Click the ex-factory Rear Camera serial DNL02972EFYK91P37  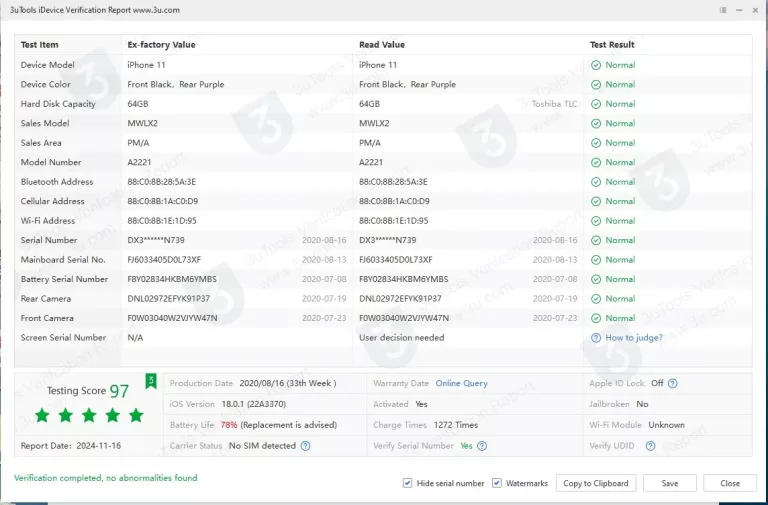tap(168, 299)
